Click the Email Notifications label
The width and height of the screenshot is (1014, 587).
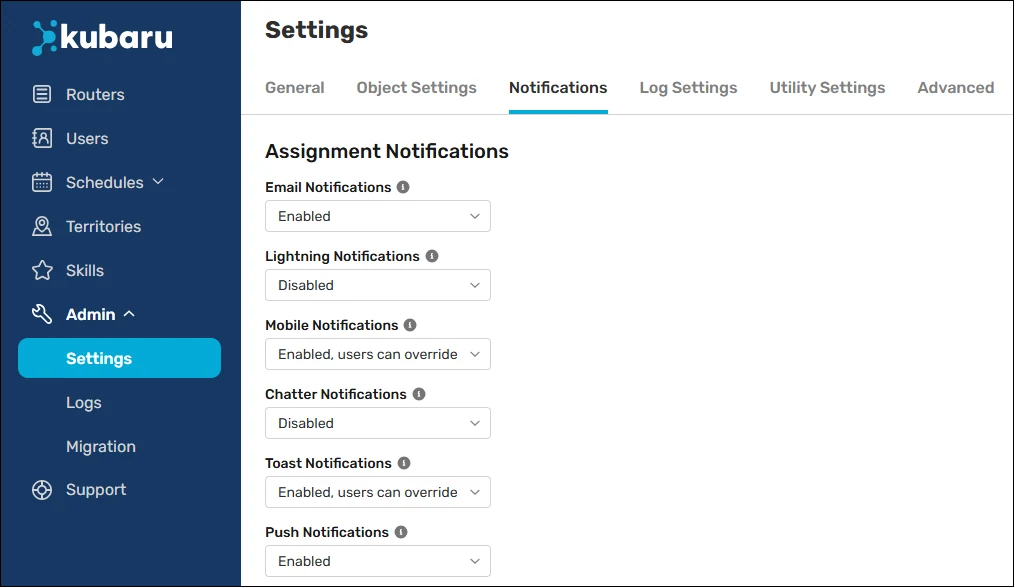pyautogui.click(x=328, y=187)
